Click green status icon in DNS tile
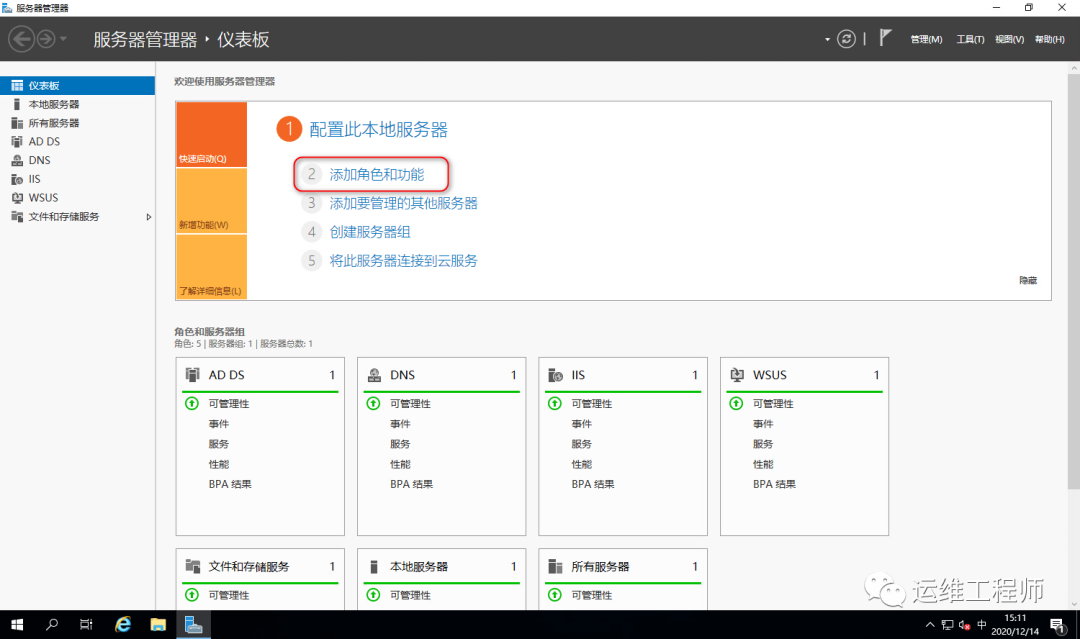The image size is (1080, 639). coord(373,404)
